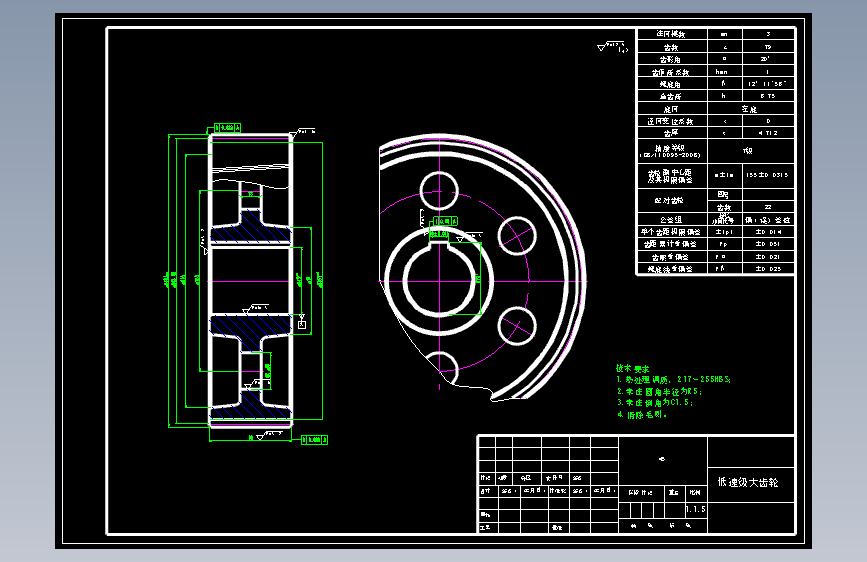Select the requirement line mentioning R5
This screenshot has height=562, width=867.
tap(659, 391)
